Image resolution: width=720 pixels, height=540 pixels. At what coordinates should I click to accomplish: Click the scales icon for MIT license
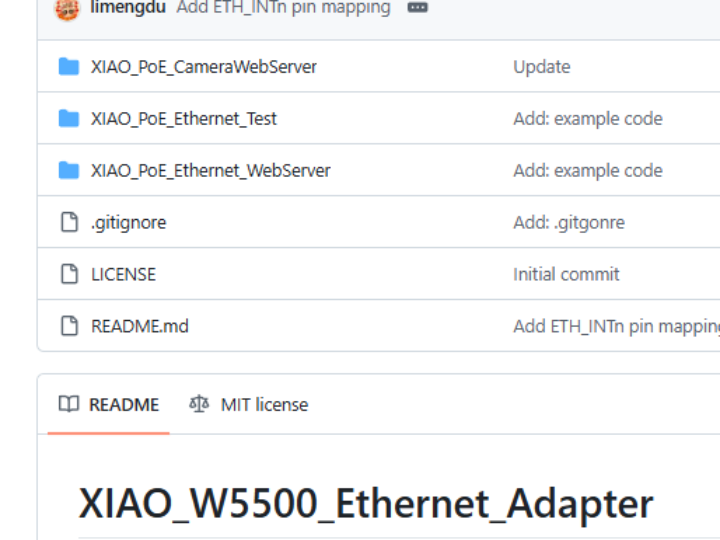(199, 405)
